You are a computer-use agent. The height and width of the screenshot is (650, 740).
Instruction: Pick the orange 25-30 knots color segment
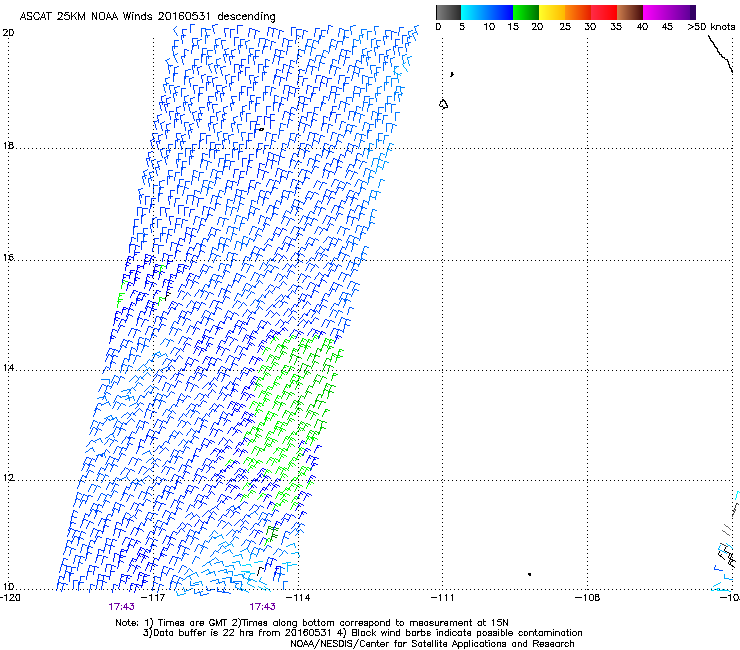click(578, 12)
